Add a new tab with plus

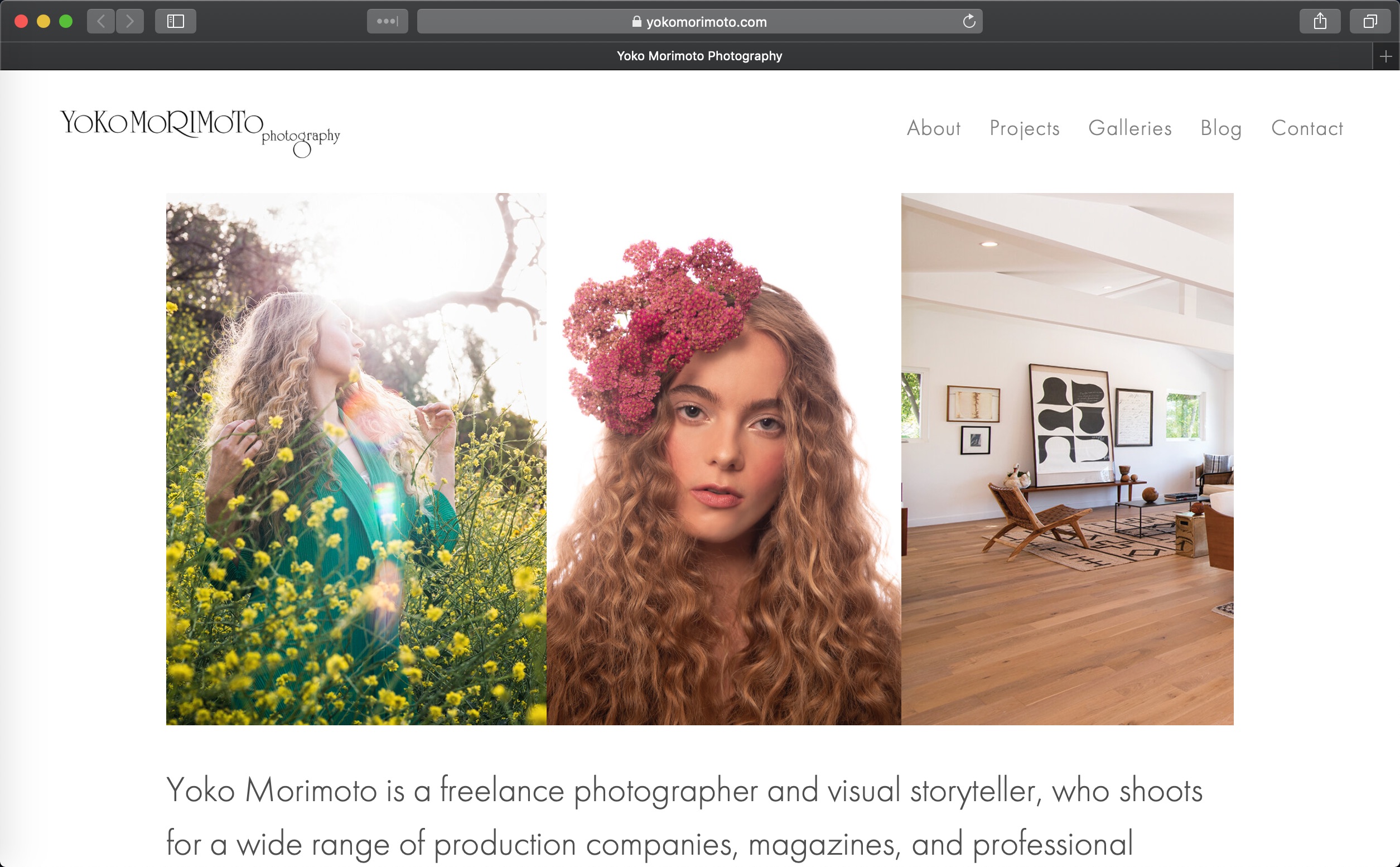1385,56
